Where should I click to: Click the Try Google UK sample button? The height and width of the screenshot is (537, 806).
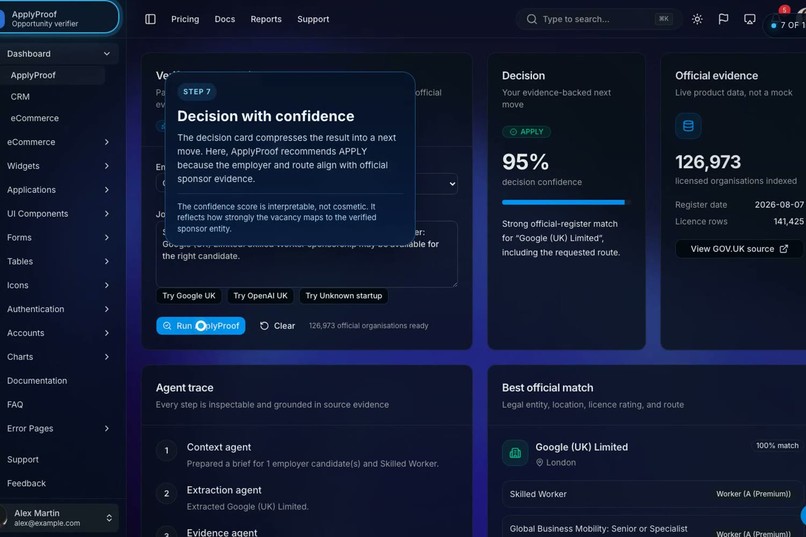(x=189, y=296)
